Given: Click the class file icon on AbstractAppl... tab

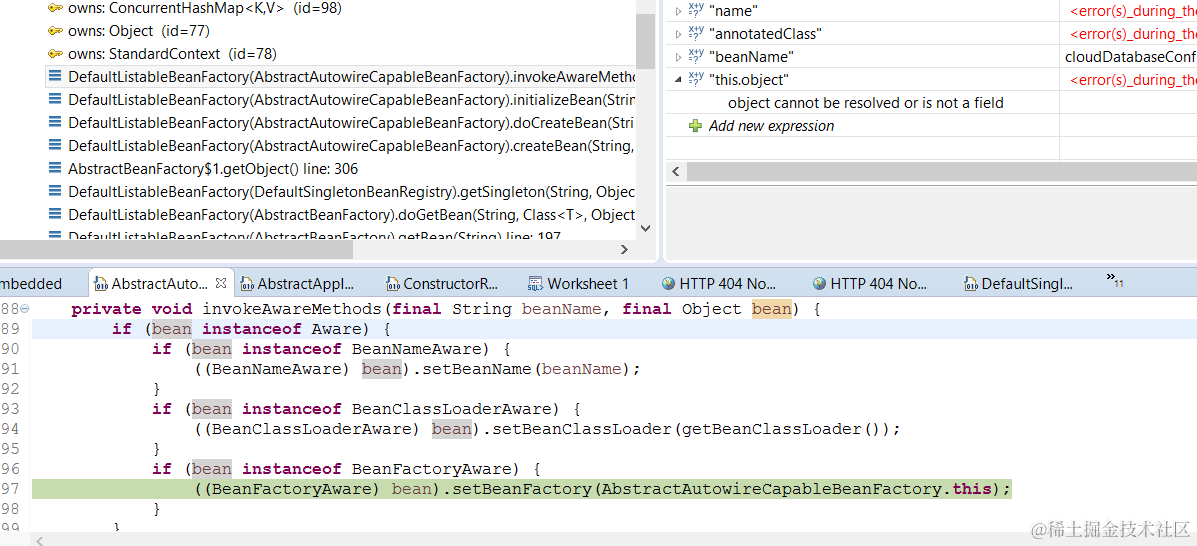Looking at the screenshot, I should pyautogui.click(x=247, y=284).
